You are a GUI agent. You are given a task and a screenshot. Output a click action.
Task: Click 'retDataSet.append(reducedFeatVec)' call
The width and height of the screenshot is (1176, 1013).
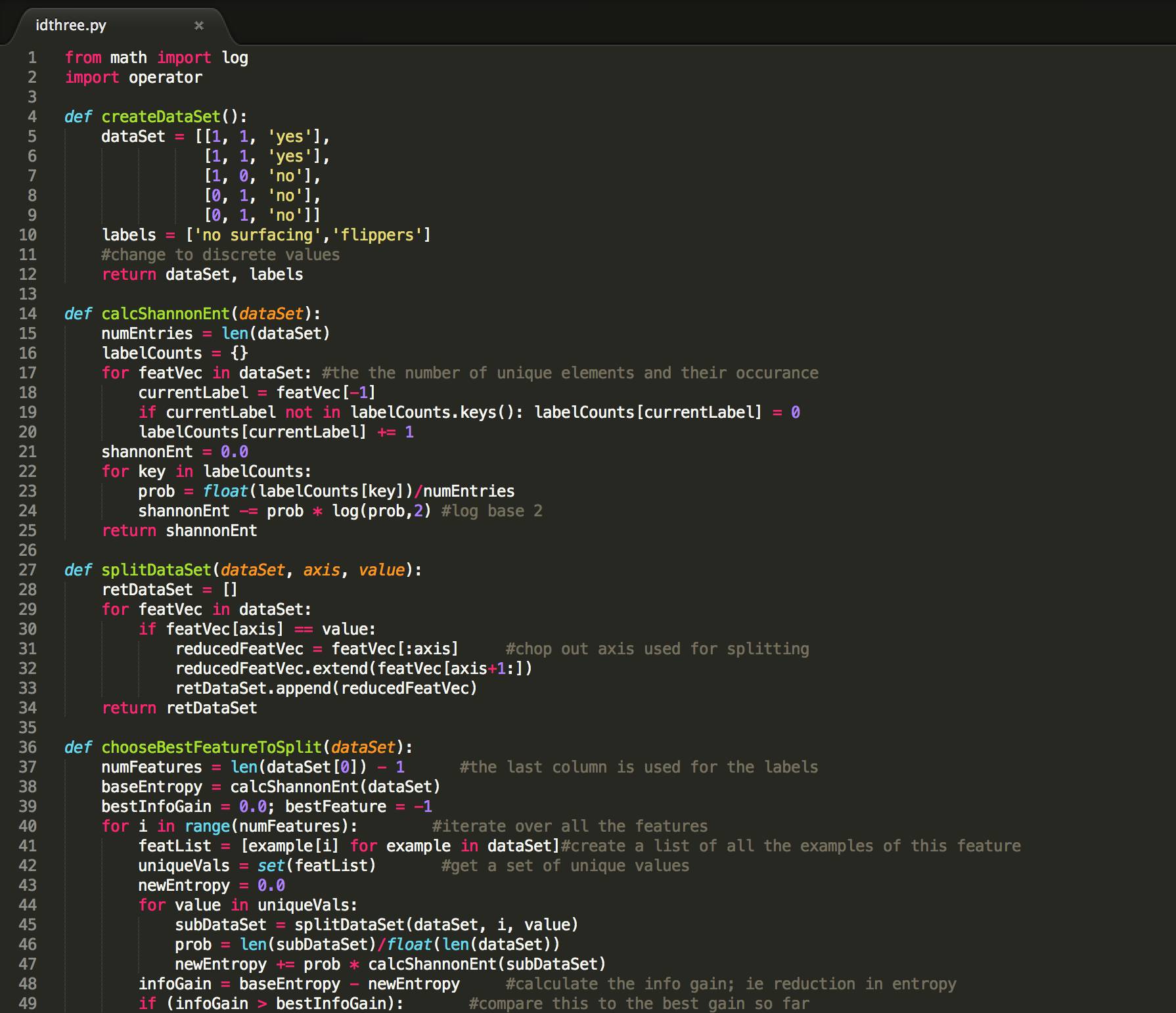click(x=326, y=688)
